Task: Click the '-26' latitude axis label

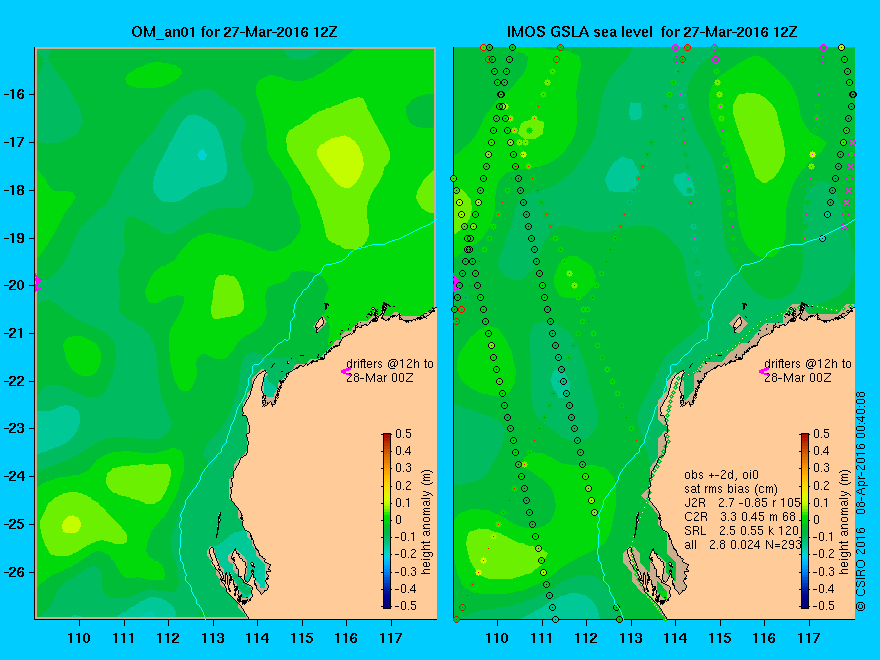Action: pos(14,572)
